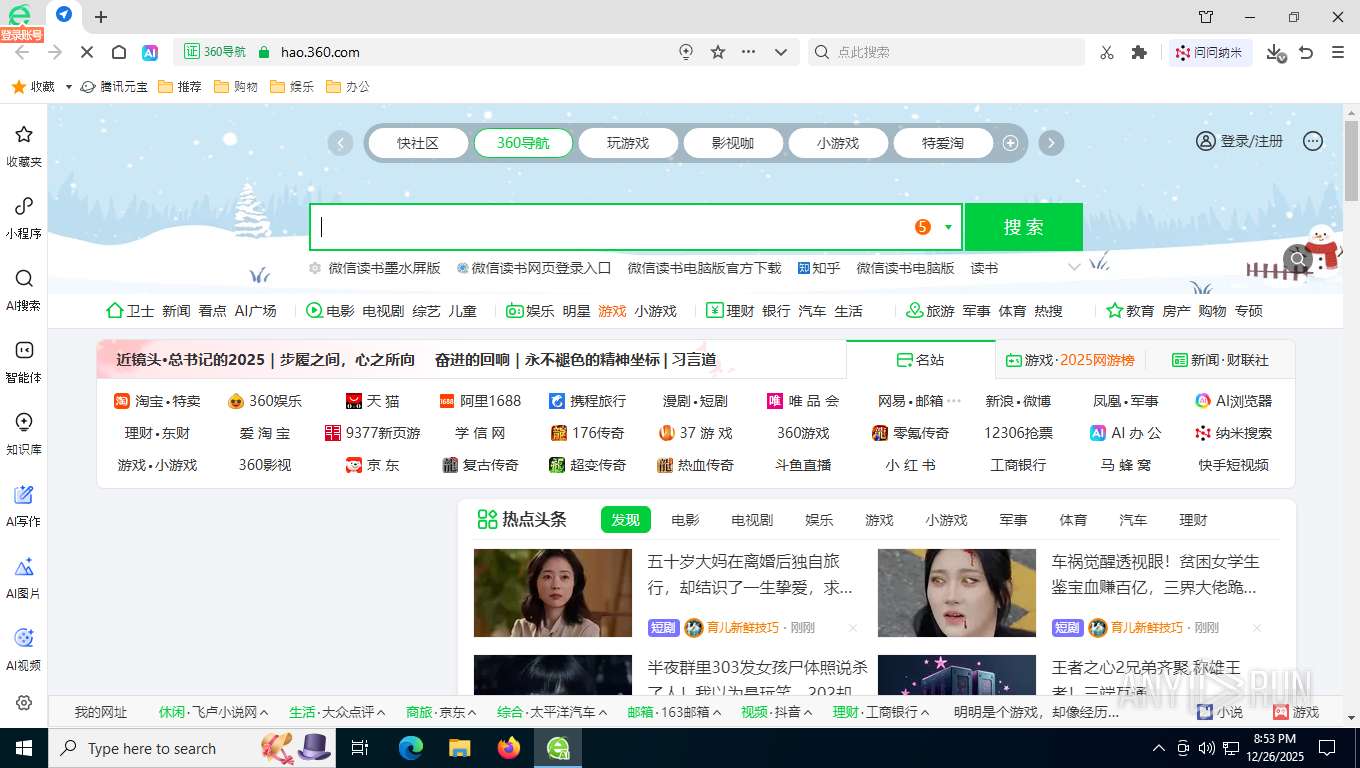Open a new browser tab
The height and width of the screenshot is (768, 1360).
(x=101, y=16)
